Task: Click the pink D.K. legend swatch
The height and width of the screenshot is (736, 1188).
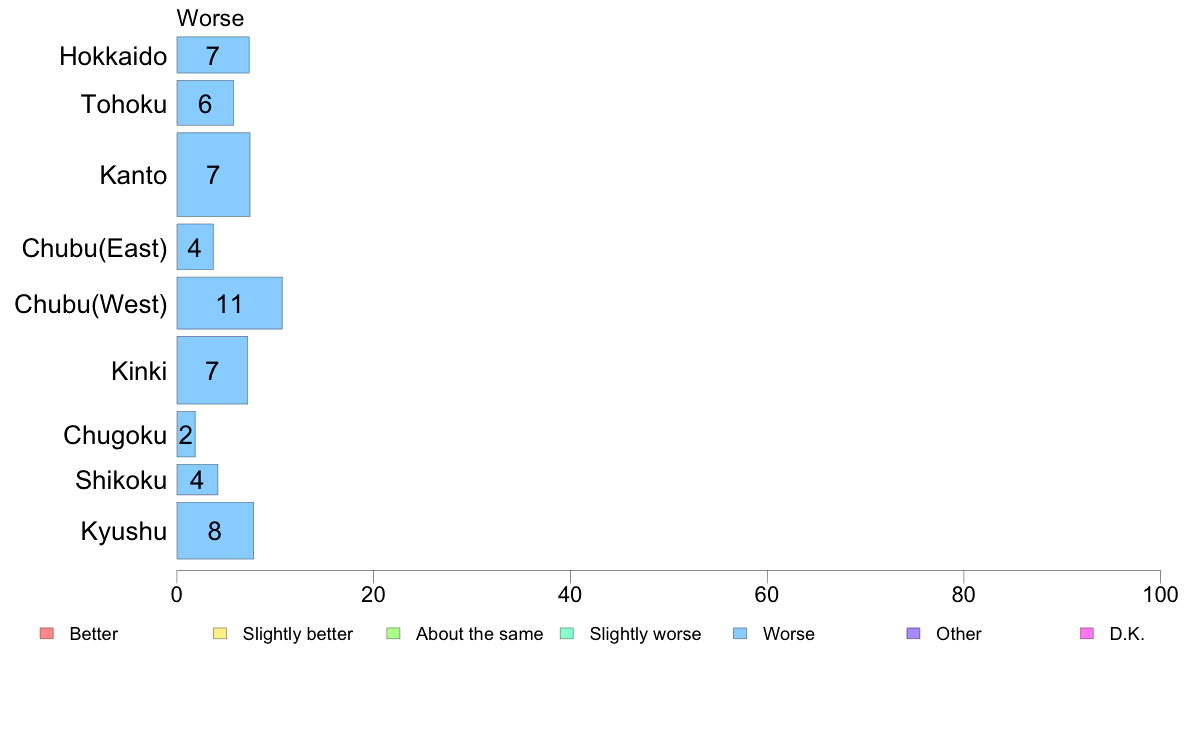Action: 1086,633
